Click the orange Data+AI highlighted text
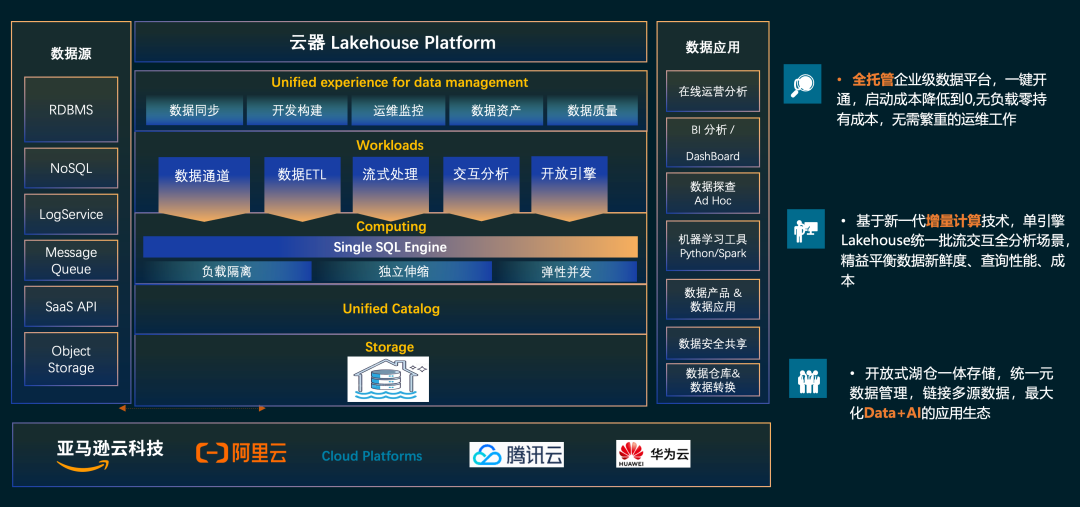This screenshot has width=1080, height=507. 893,413
